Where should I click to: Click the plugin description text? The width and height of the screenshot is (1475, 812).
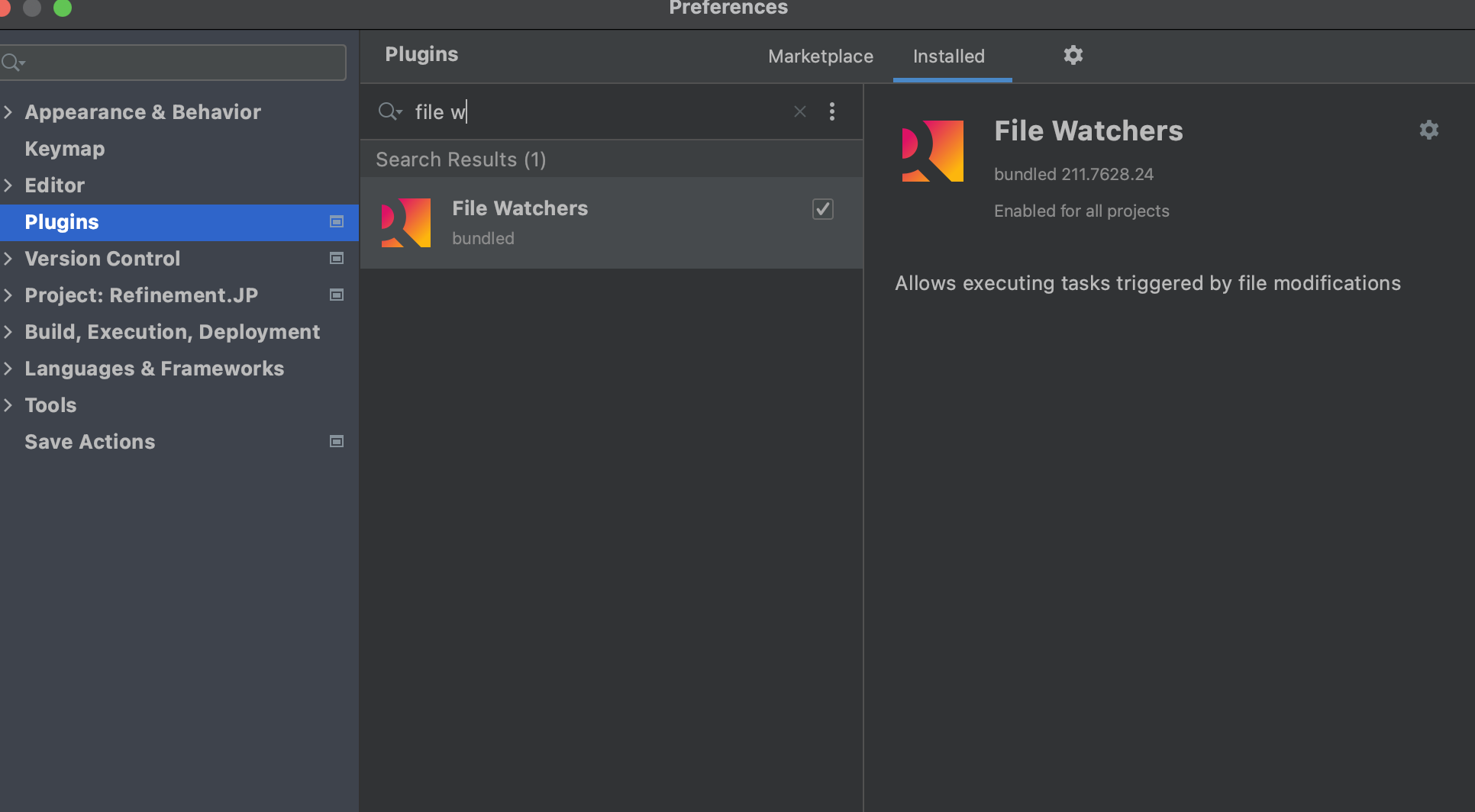[x=1147, y=283]
